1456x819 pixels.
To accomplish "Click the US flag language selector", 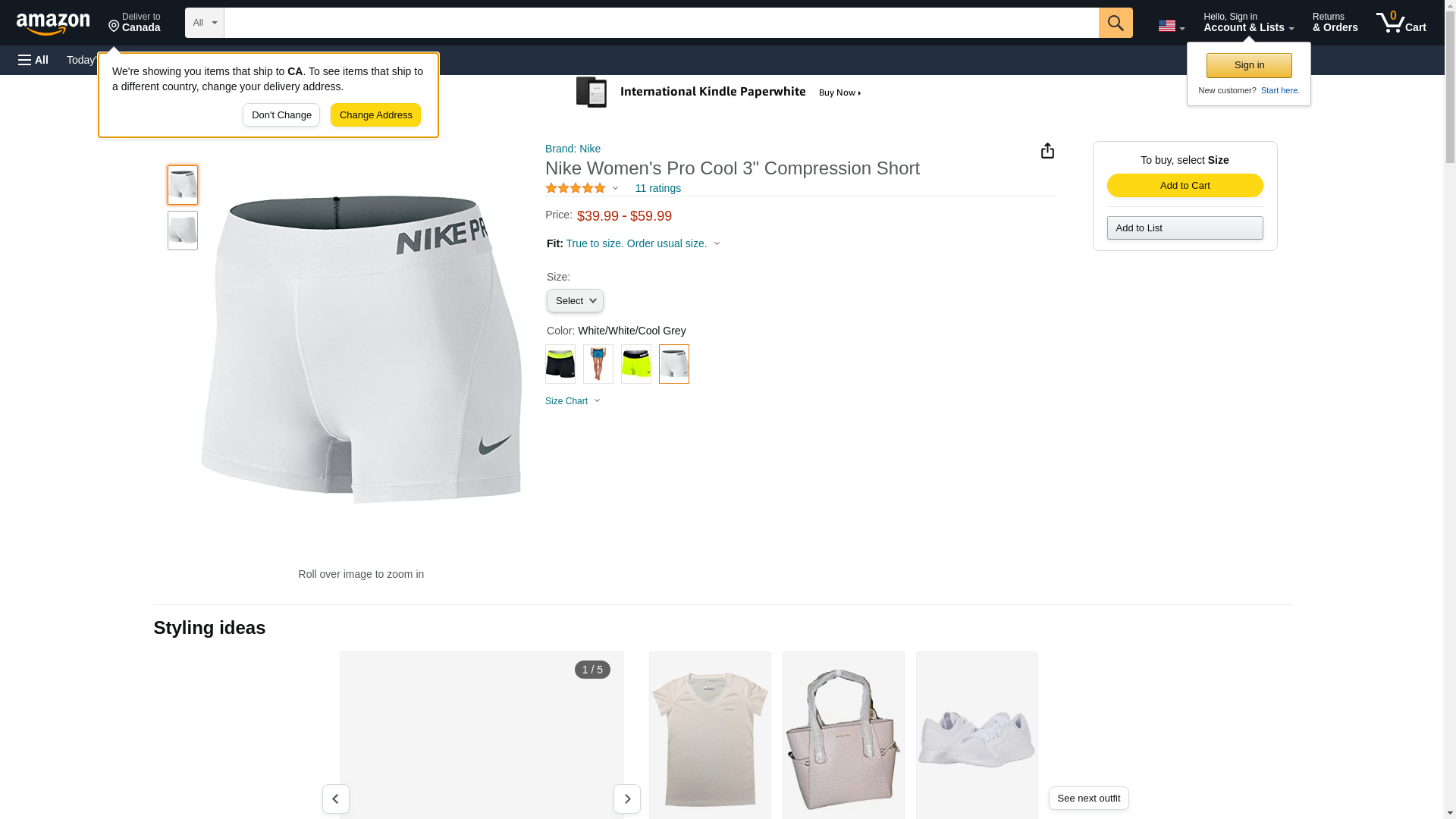I will pyautogui.click(x=1171, y=26).
